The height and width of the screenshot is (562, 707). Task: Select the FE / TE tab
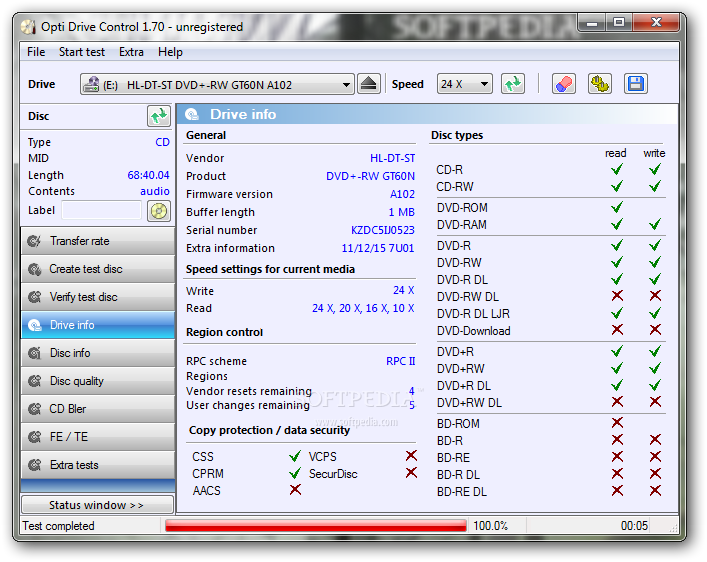(x=98, y=437)
